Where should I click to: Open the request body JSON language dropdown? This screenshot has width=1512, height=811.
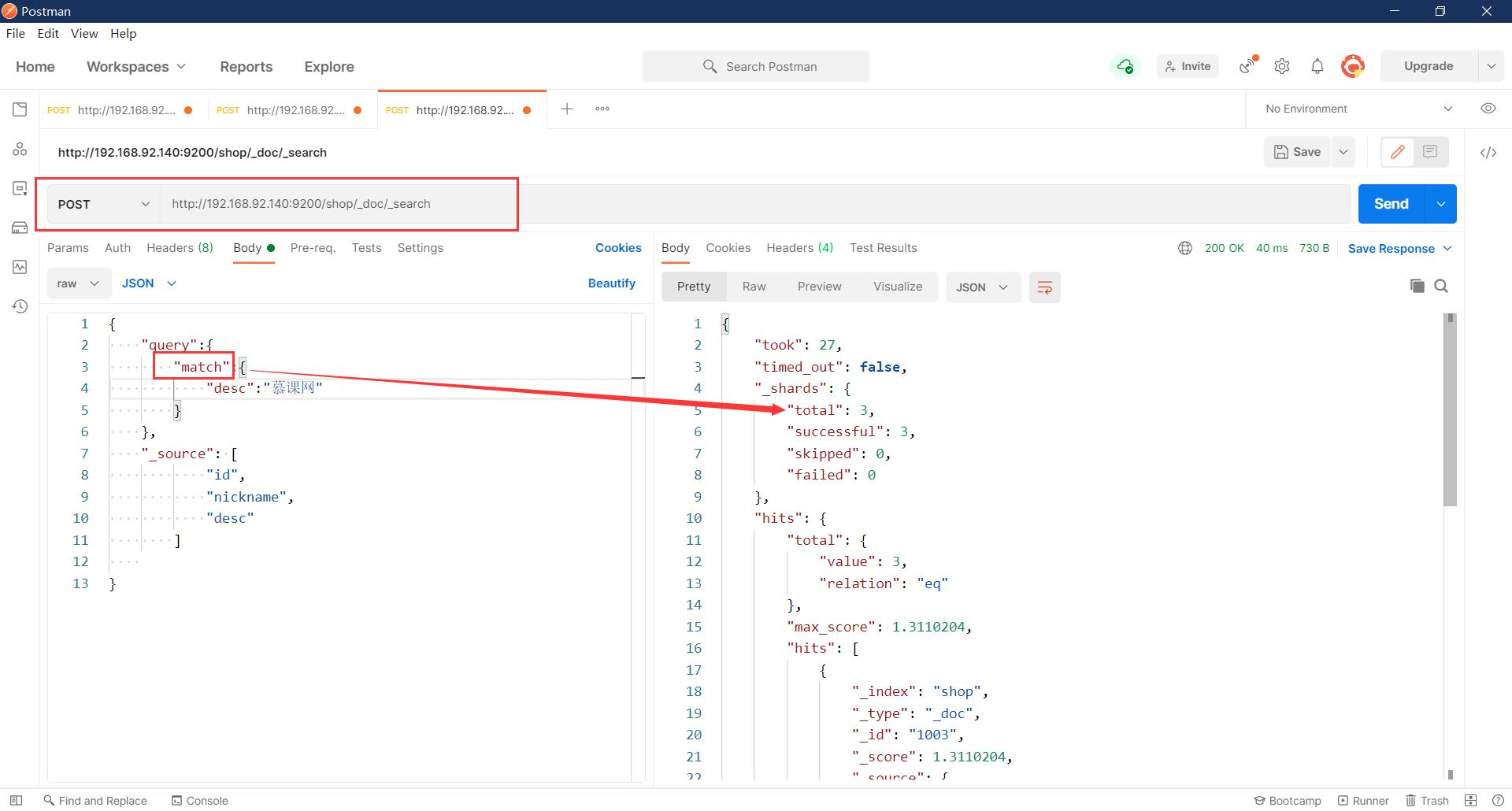click(149, 283)
